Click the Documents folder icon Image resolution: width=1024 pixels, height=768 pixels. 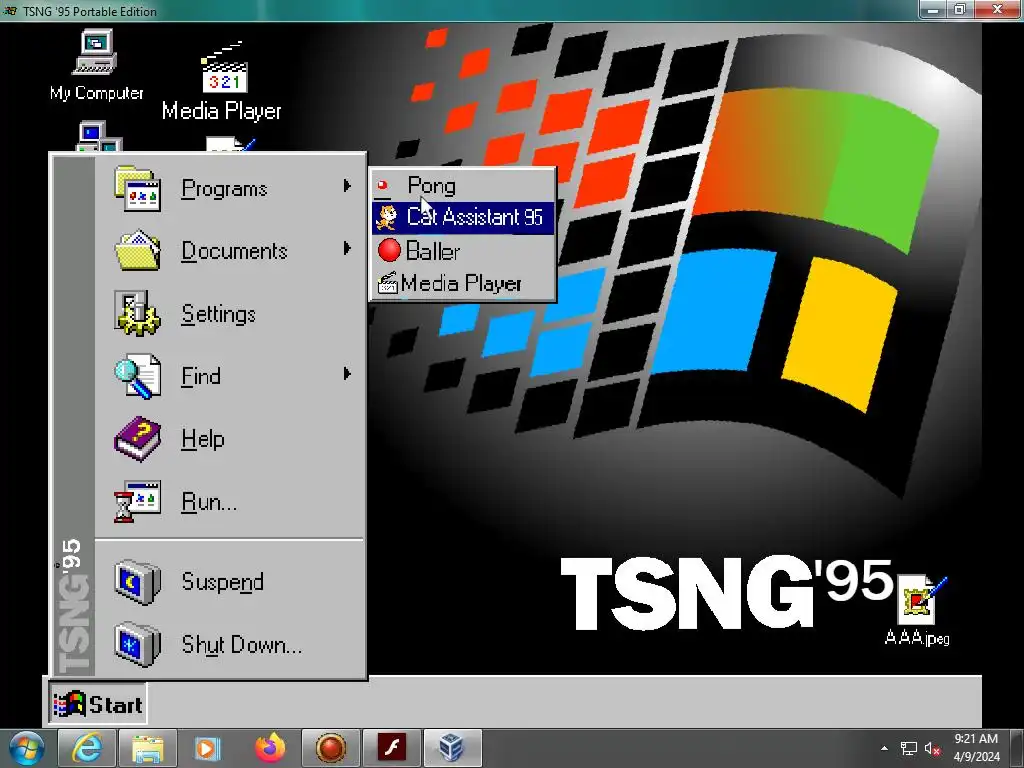[137, 251]
